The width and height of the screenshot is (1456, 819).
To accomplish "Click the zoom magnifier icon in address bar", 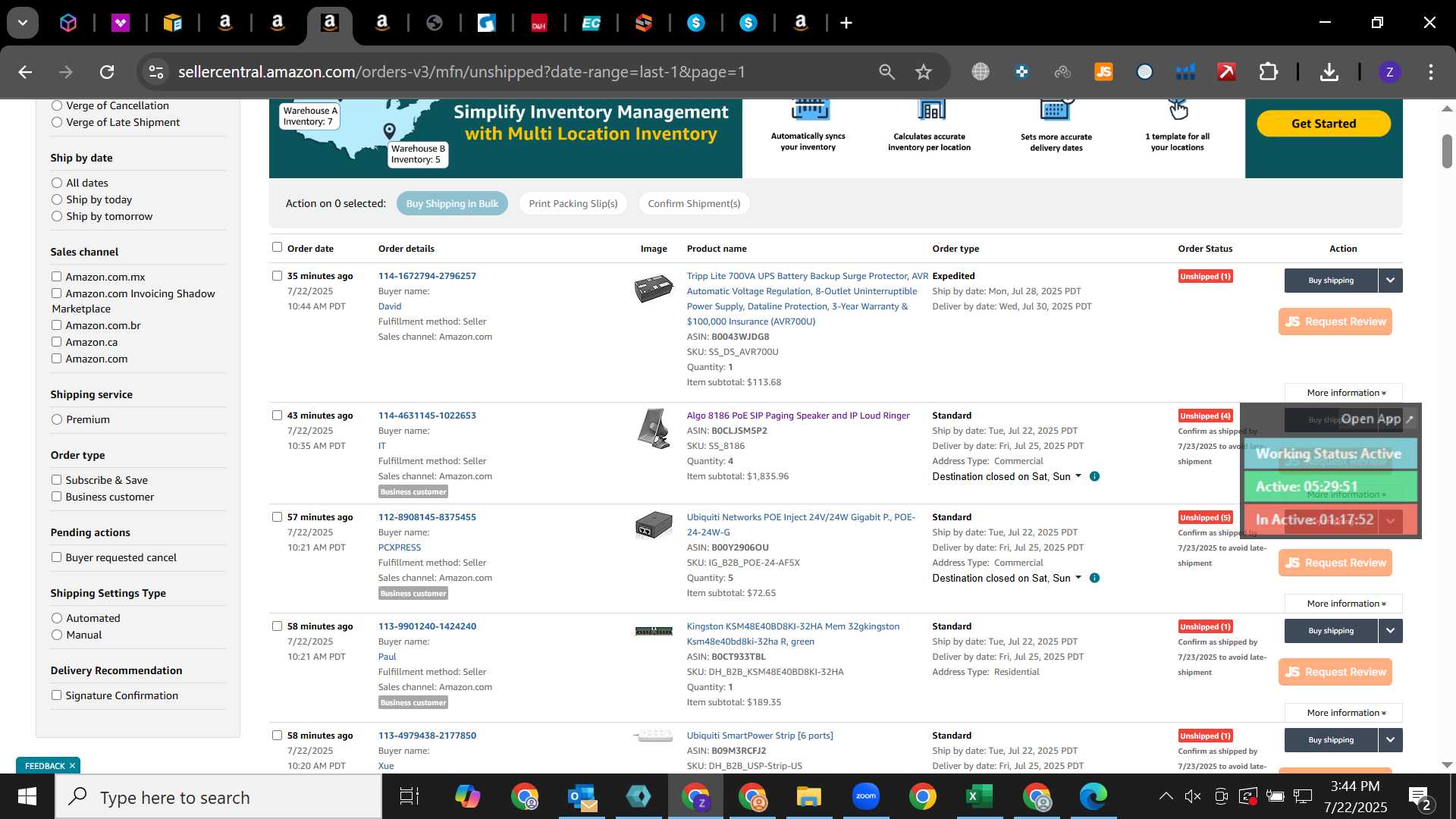I will (x=886, y=72).
